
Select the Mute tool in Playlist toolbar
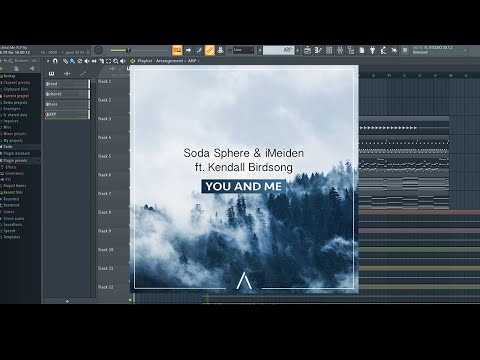click(87, 61)
